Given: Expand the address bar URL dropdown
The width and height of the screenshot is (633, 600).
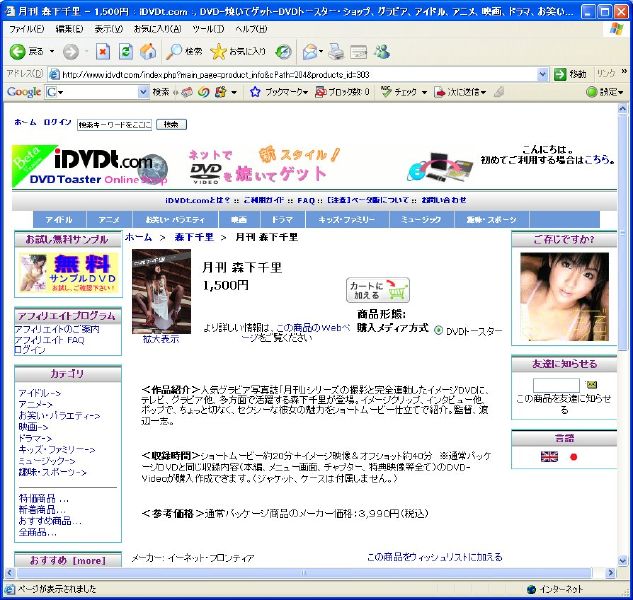Looking at the screenshot, I should point(543,74).
